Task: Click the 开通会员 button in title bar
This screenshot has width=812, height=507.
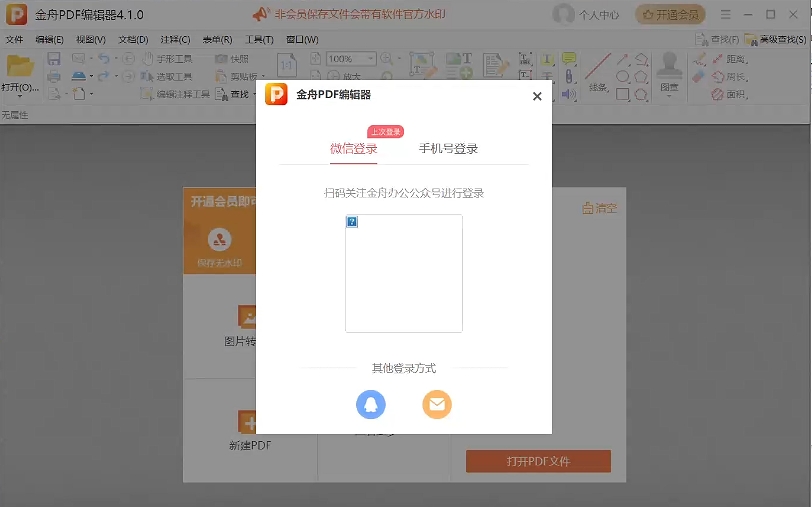Action: [670, 15]
